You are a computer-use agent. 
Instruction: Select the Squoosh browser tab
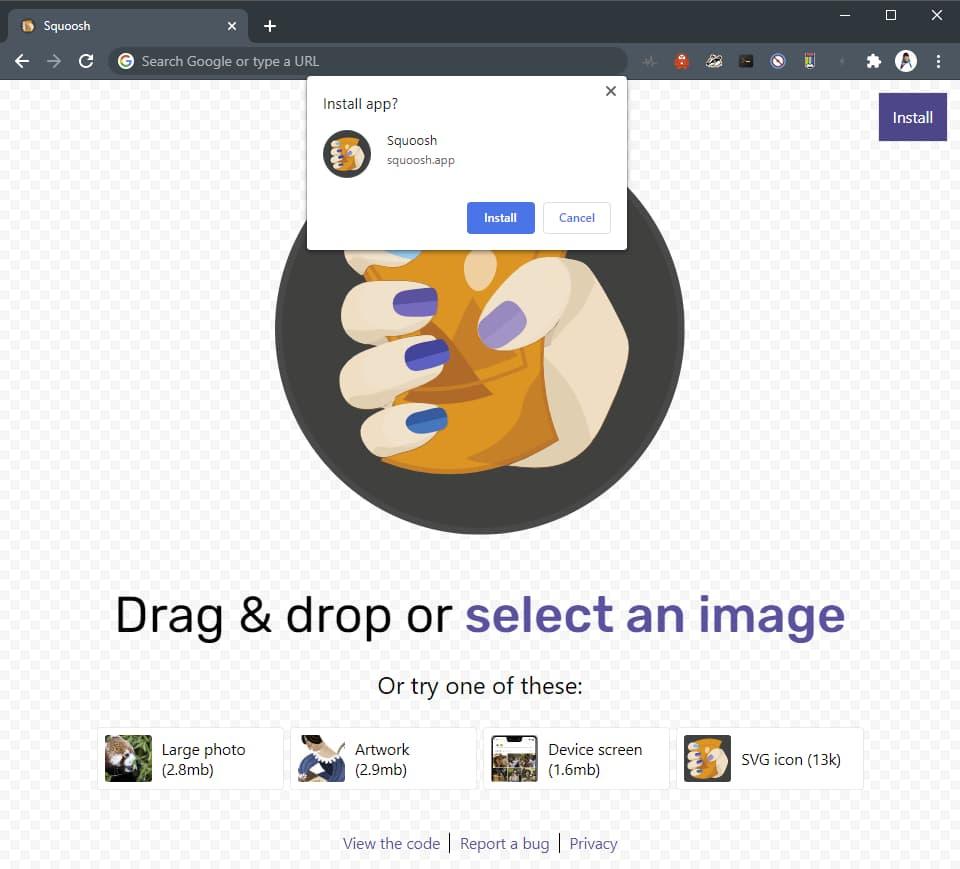(x=120, y=26)
